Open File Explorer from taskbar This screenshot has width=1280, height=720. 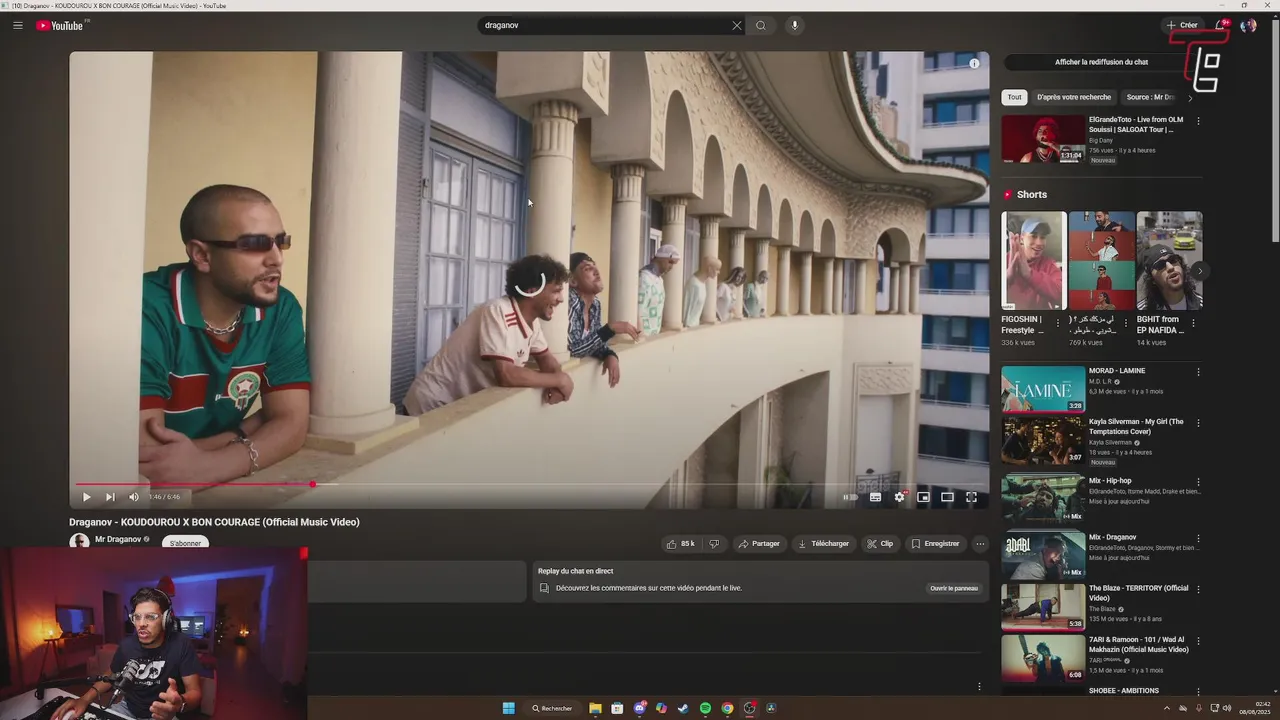click(x=595, y=708)
